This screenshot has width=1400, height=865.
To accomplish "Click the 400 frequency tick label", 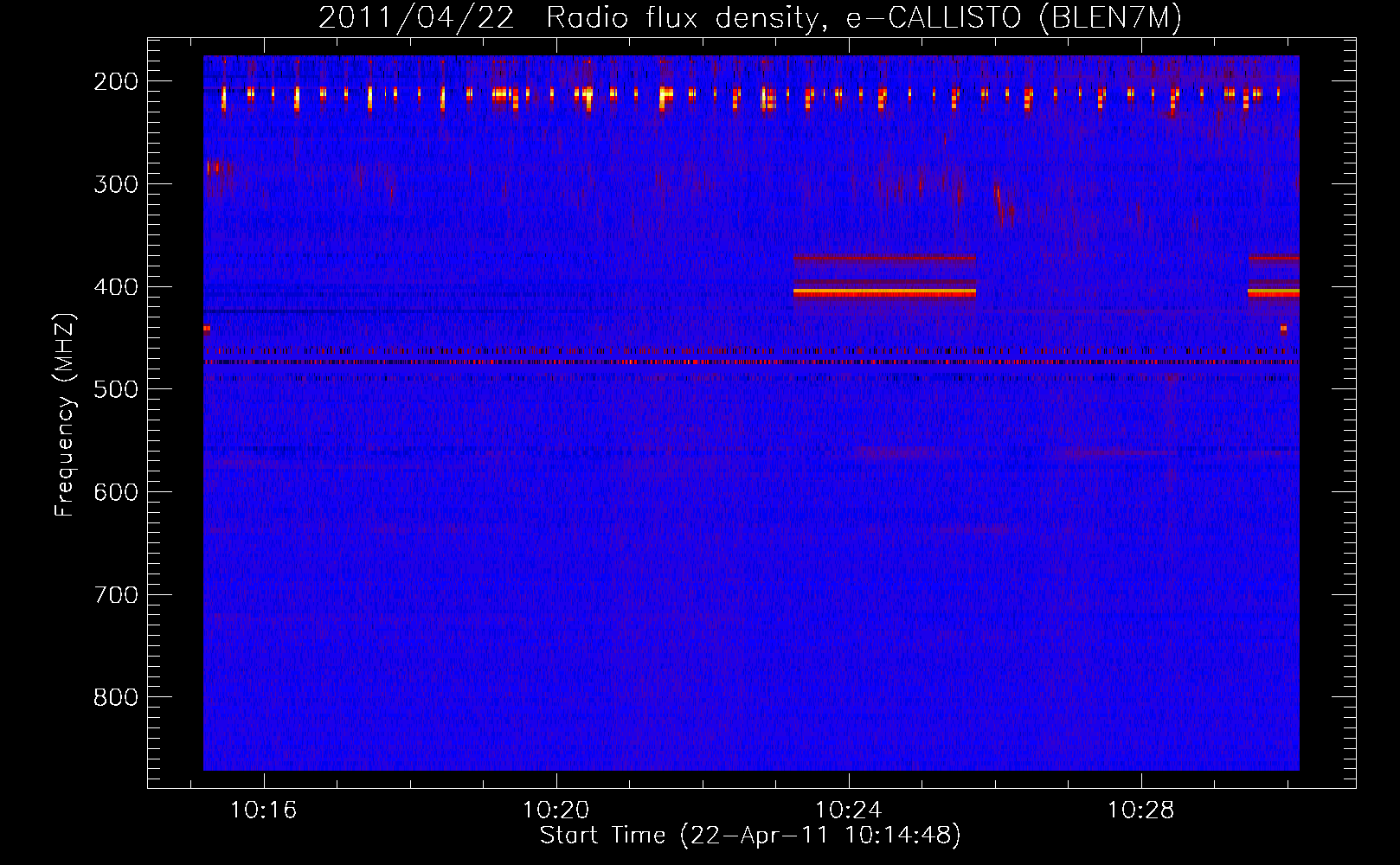I will click(x=116, y=287).
